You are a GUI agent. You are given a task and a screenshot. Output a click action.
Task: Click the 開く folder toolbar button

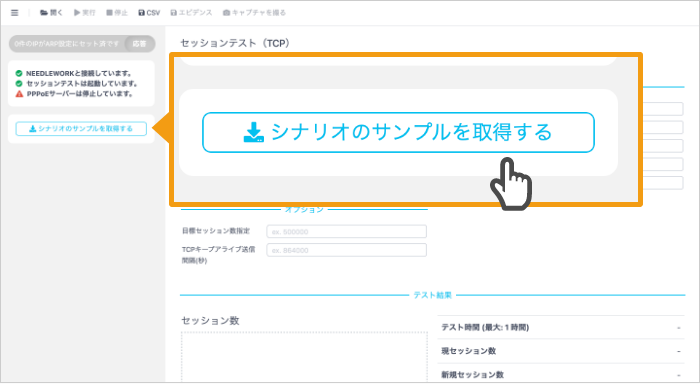51,13
